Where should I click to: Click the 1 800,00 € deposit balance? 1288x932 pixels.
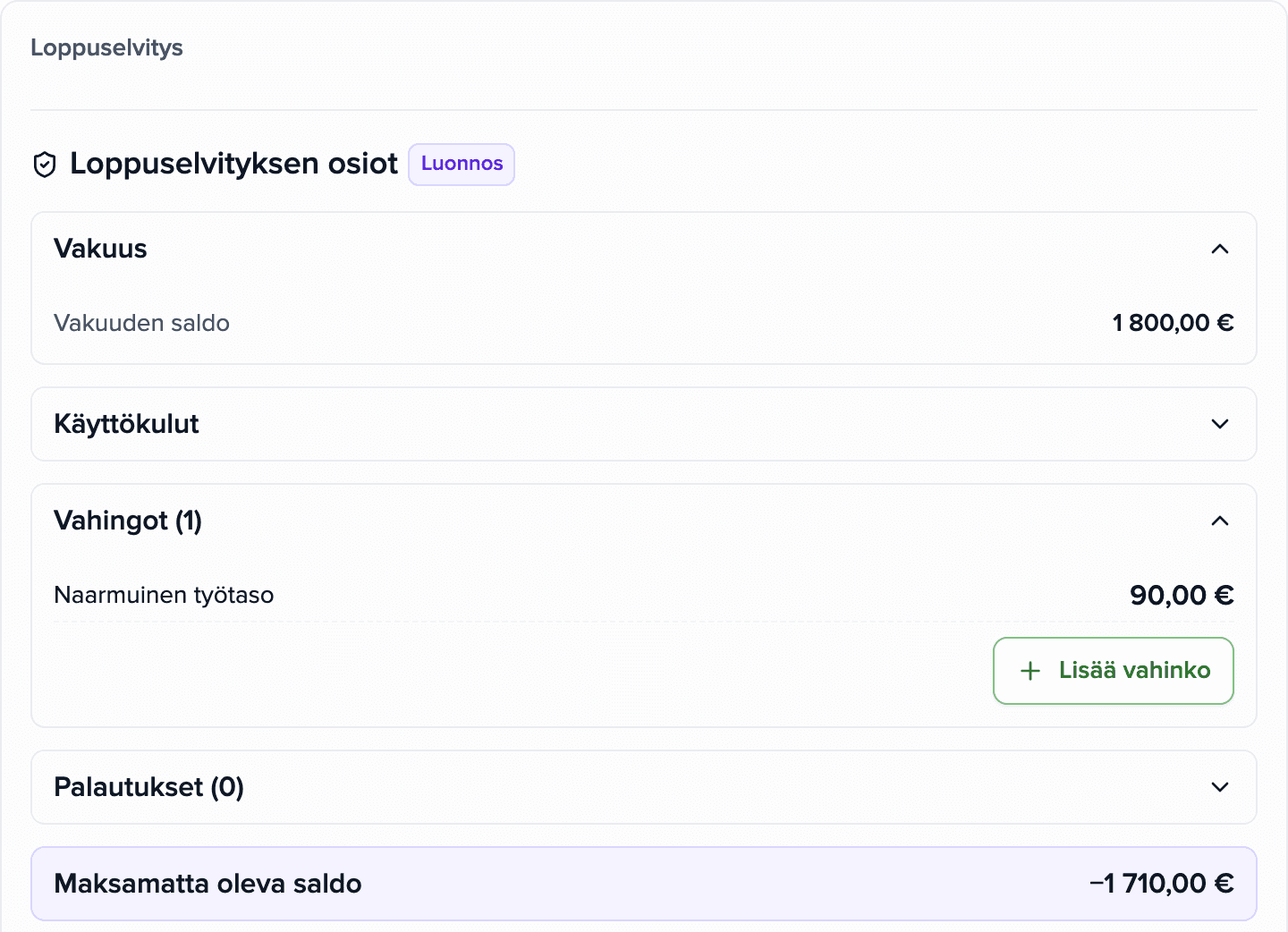pos(1174,323)
